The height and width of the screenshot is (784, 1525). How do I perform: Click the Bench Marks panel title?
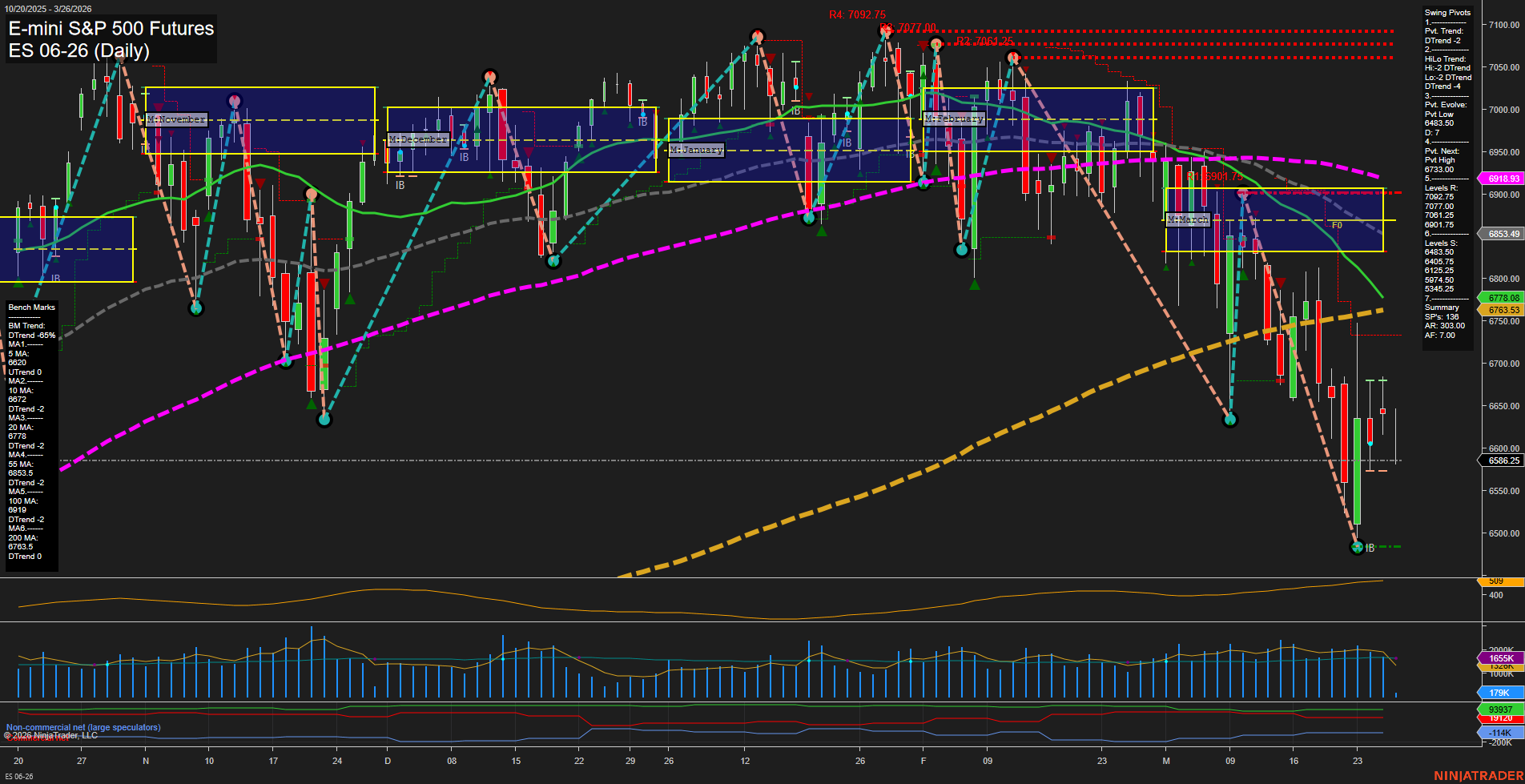pyautogui.click(x=30, y=307)
